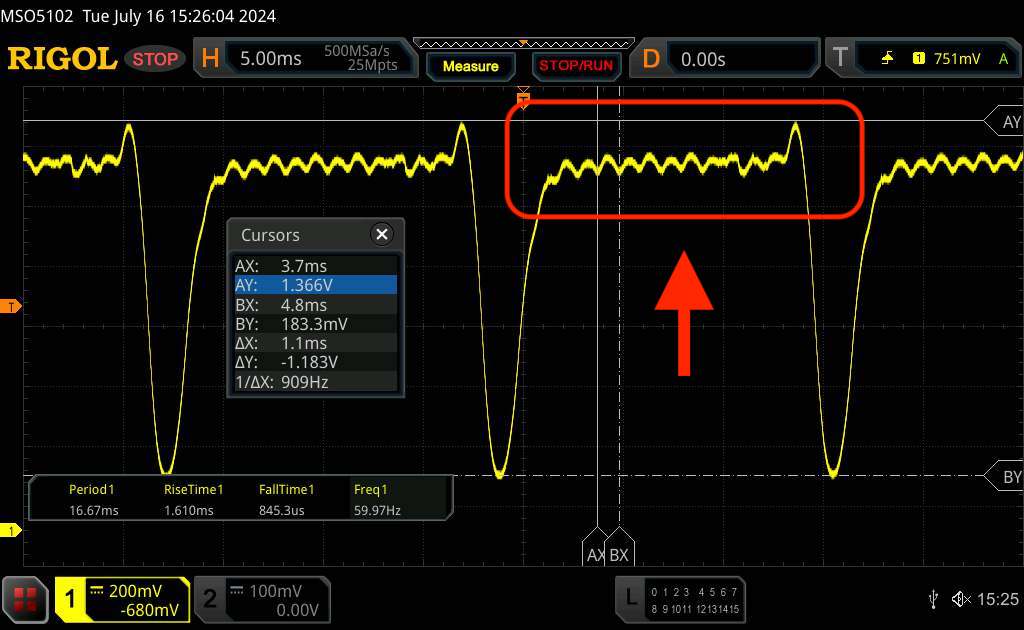Select the AX cursor handle at bottom

[595, 547]
